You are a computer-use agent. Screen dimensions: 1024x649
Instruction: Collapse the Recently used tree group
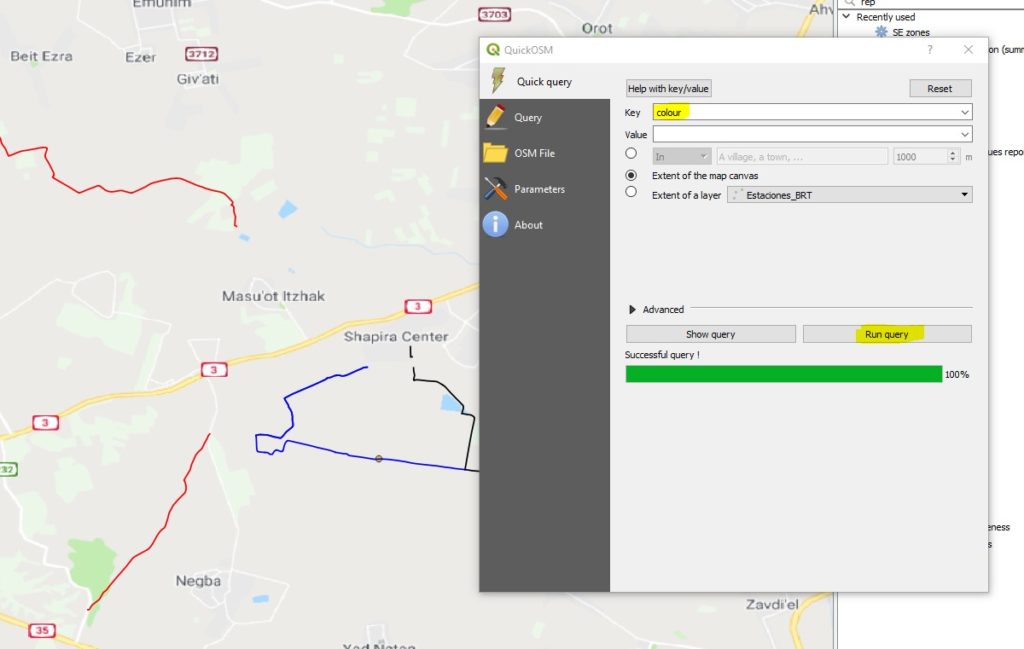847,17
